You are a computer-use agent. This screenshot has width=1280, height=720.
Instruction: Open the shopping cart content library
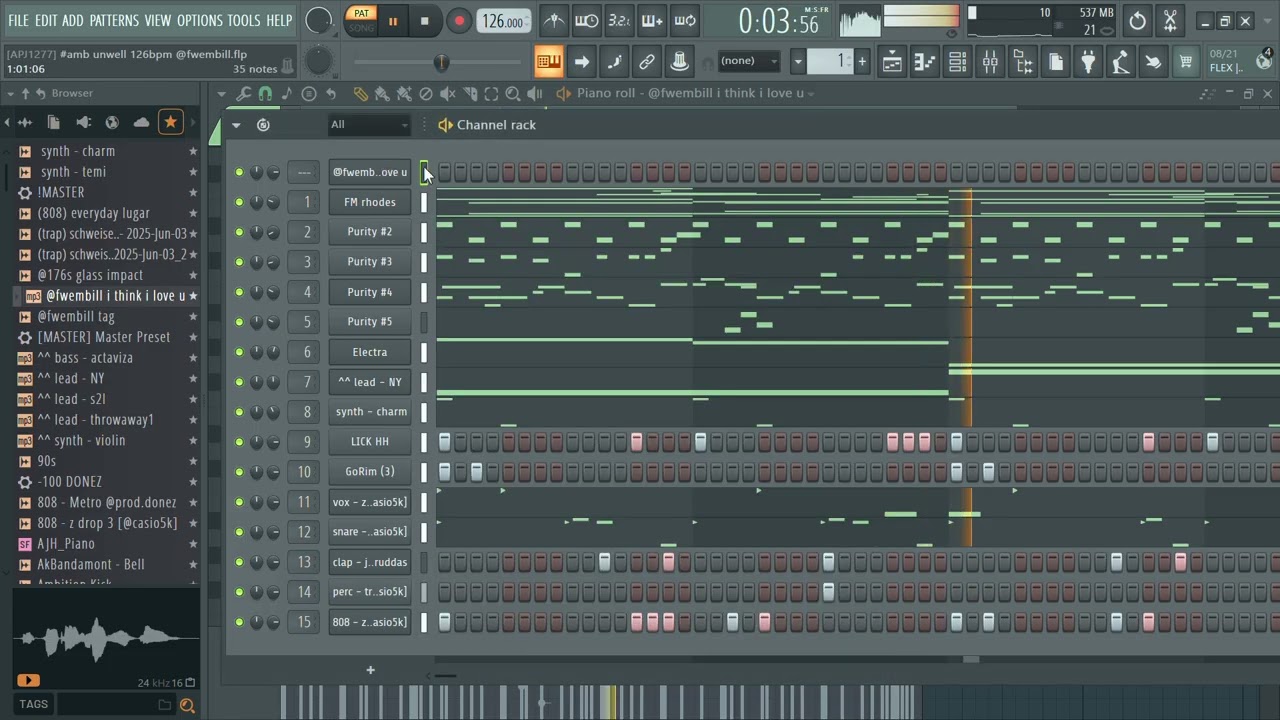(1185, 62)
